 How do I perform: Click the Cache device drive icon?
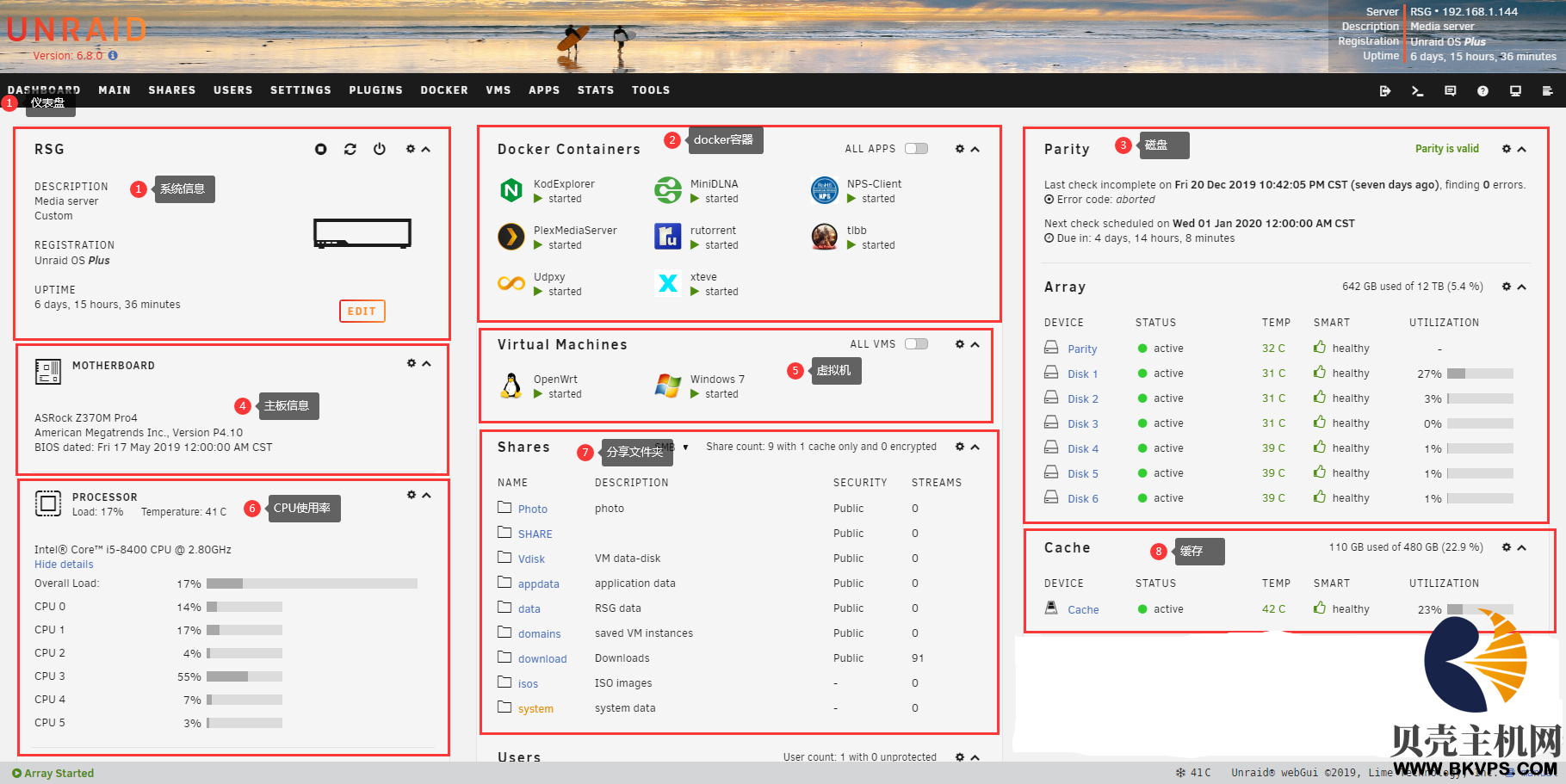1051,608
